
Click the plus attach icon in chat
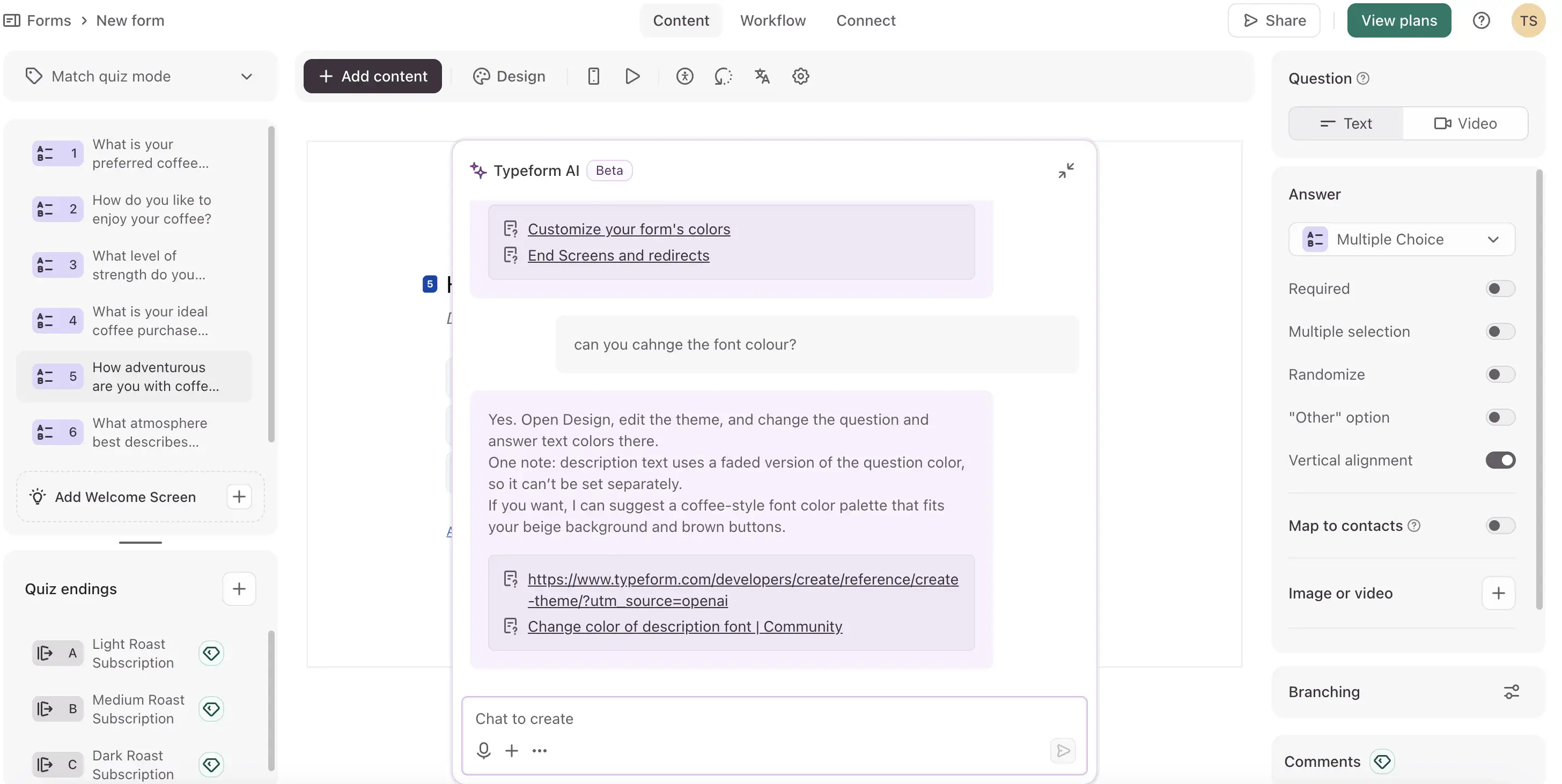[512, 751]
